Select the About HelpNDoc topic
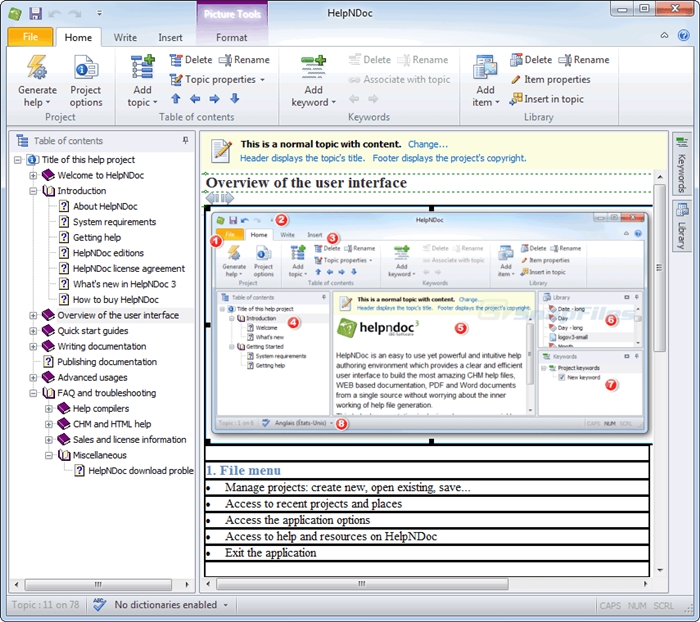The image size is (700, 622). point(105,206)
